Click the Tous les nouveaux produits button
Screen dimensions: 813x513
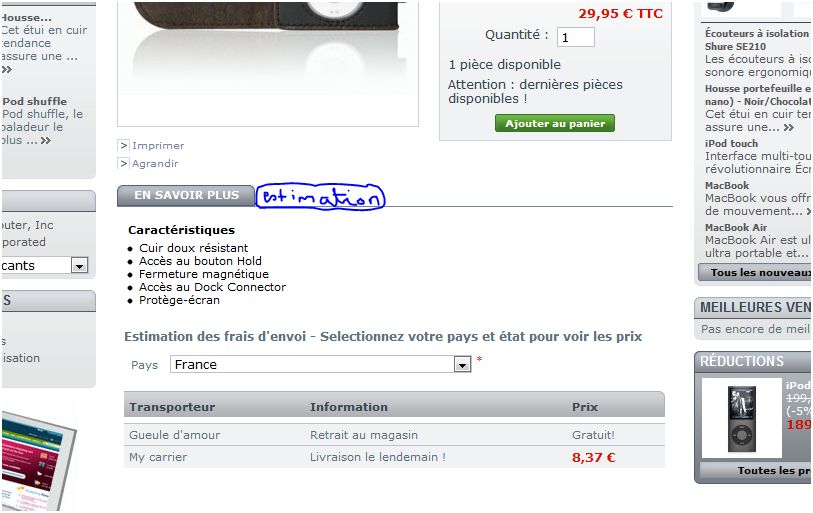point(755,273)
